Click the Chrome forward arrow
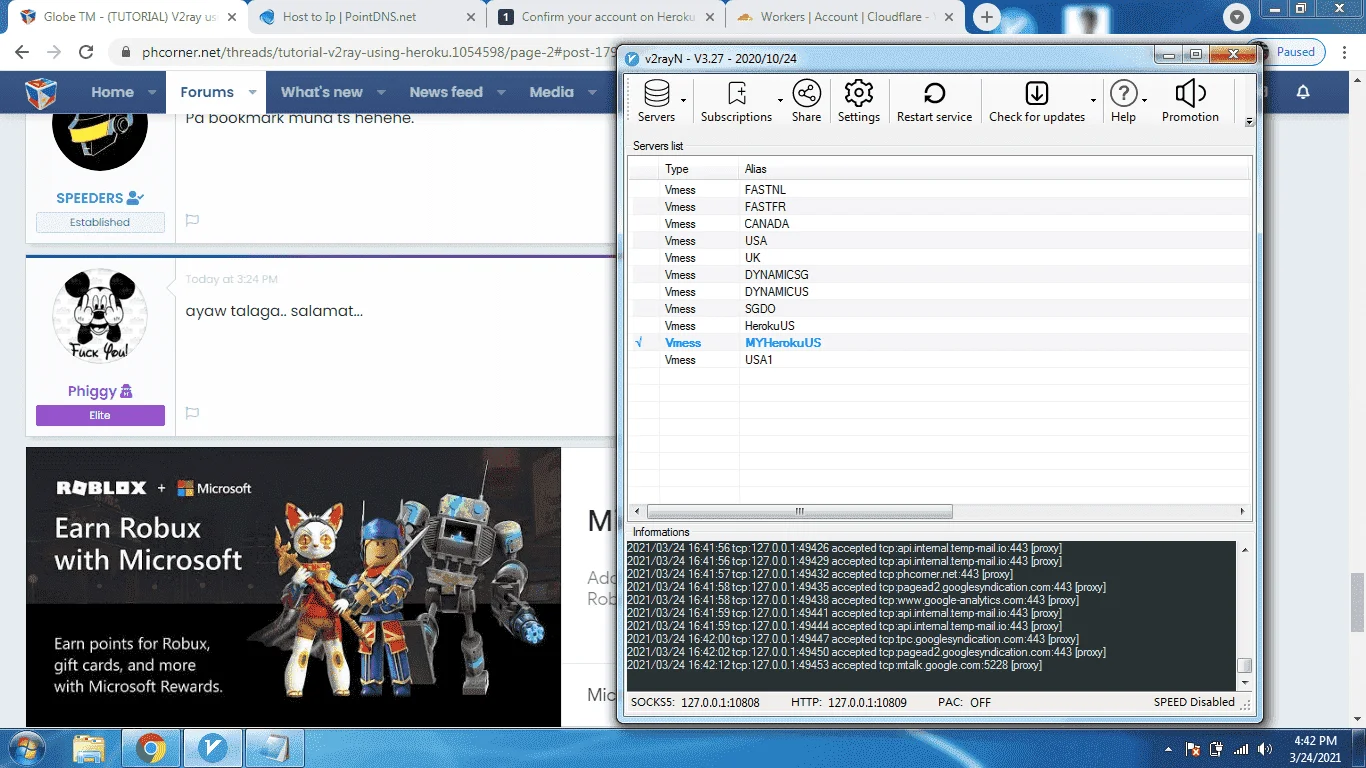1366x768 pixels. 54,52
